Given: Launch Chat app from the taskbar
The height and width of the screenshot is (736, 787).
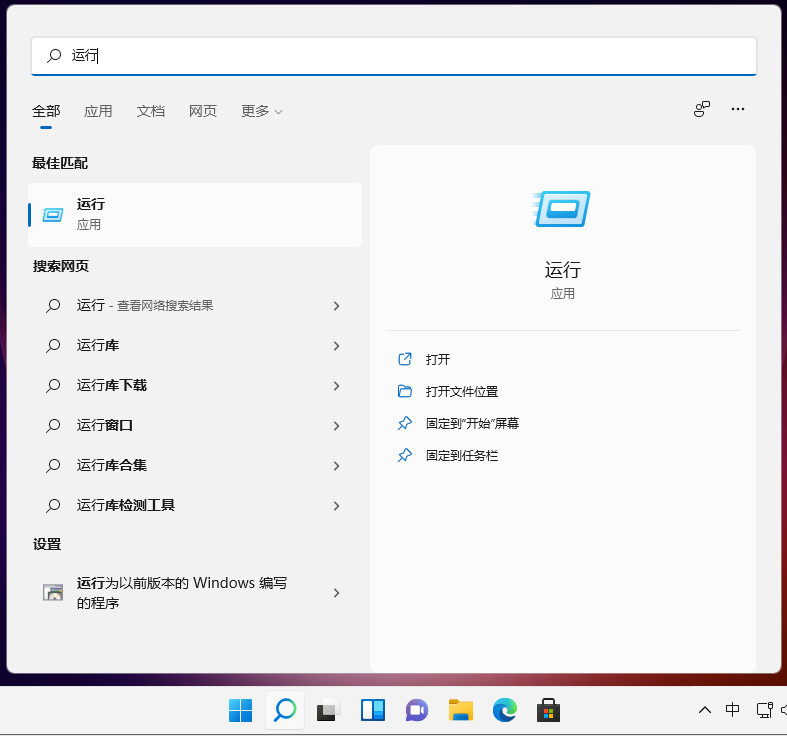Looking at the screenshot, I should pyautogui.click(x=417, y=710).
